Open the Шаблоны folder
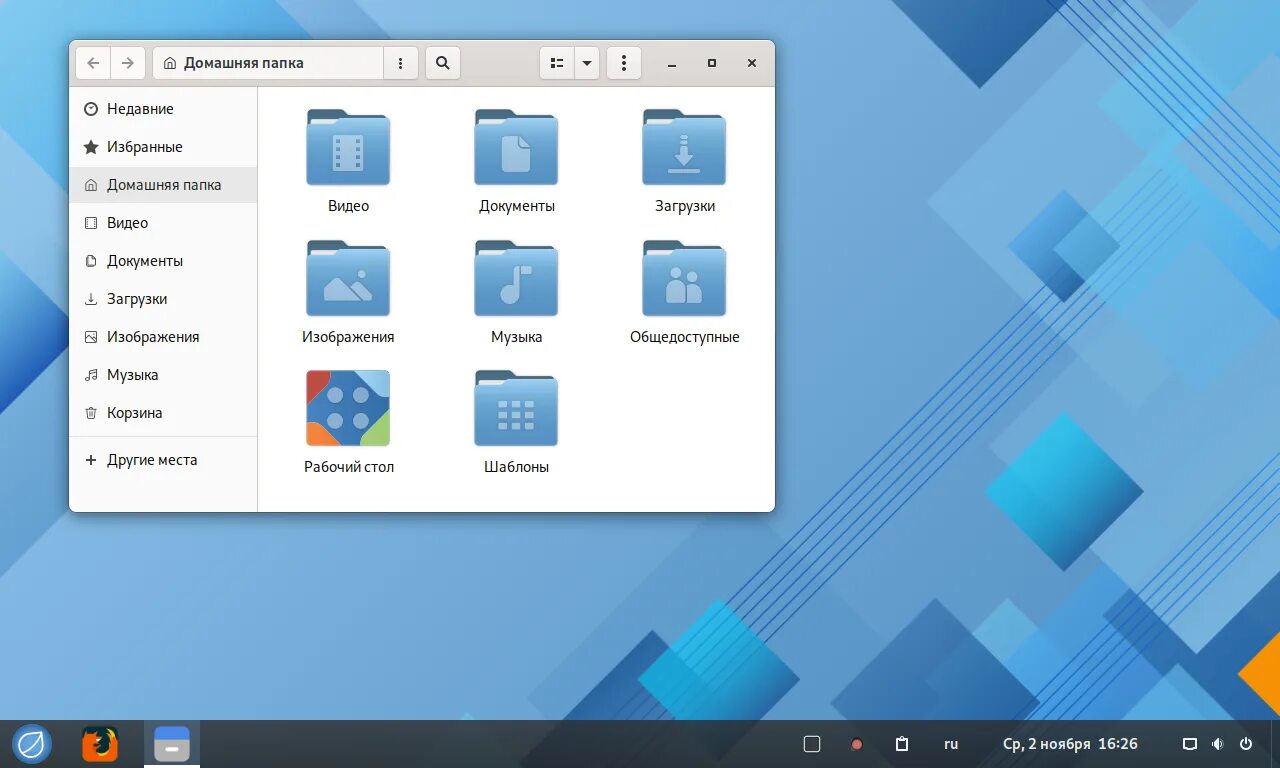Screen dimensions: 1280x768 click(516, 407)
